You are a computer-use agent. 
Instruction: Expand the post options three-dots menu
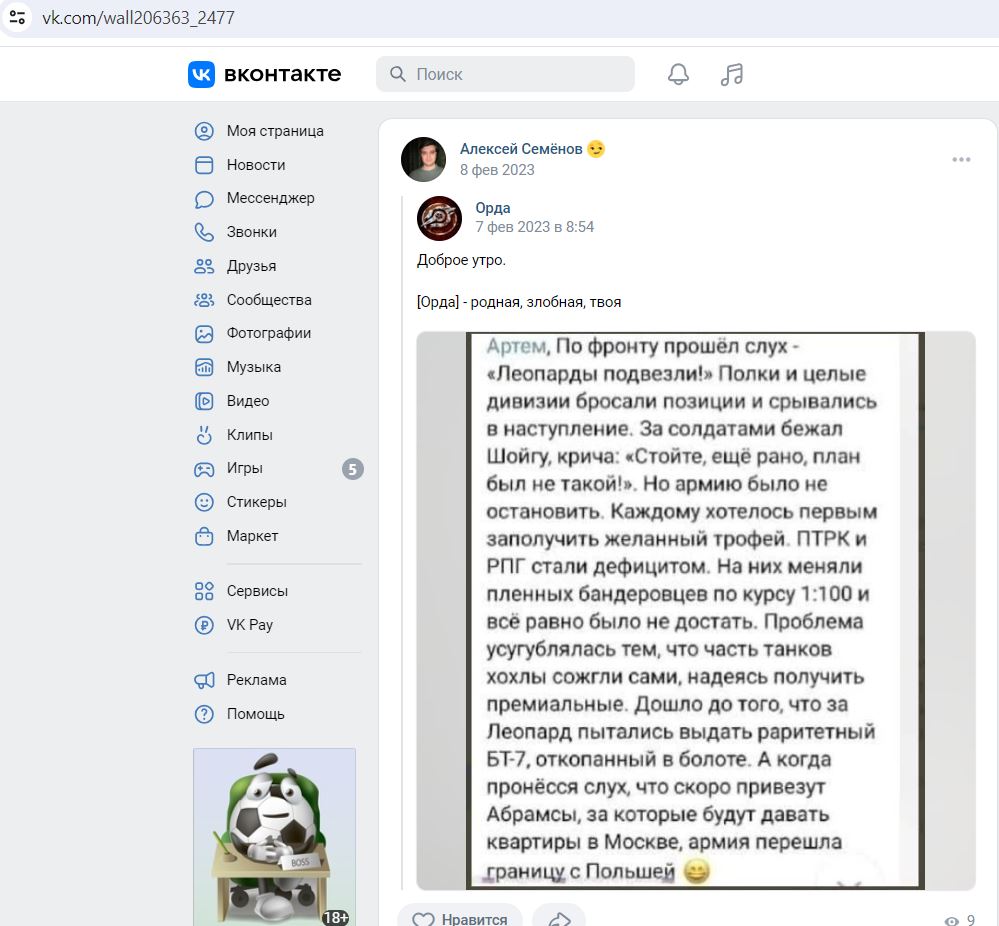pos(961,159)
